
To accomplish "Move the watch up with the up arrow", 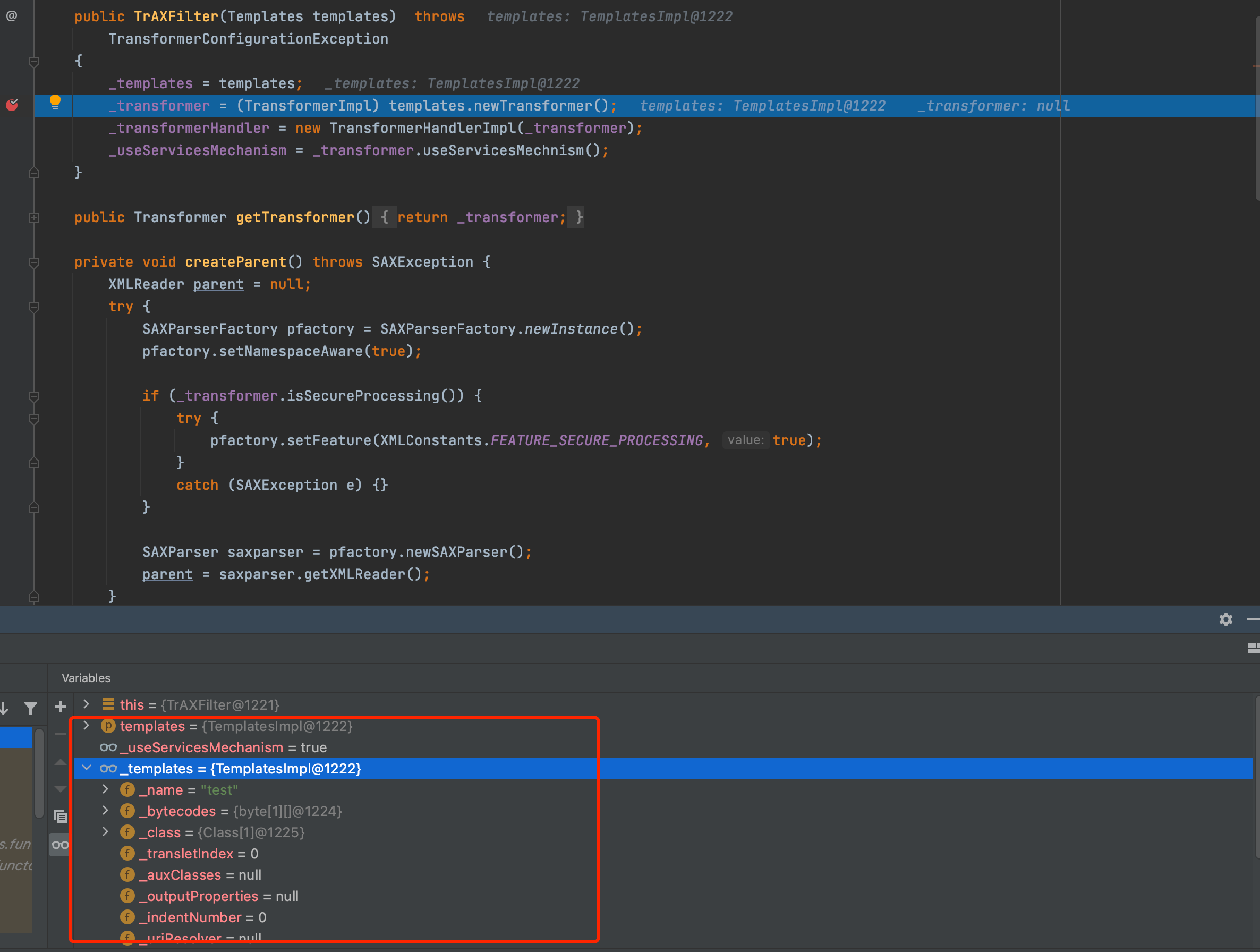I will pyautogui.click(x=61, y=762).
